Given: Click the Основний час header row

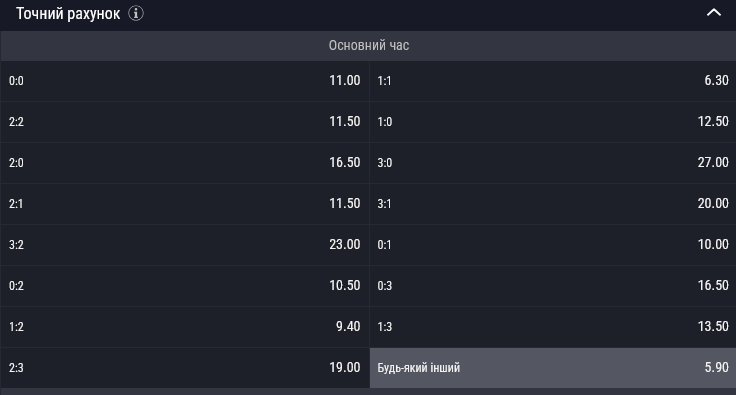Looking at the screenshot, I should [368, 46].
